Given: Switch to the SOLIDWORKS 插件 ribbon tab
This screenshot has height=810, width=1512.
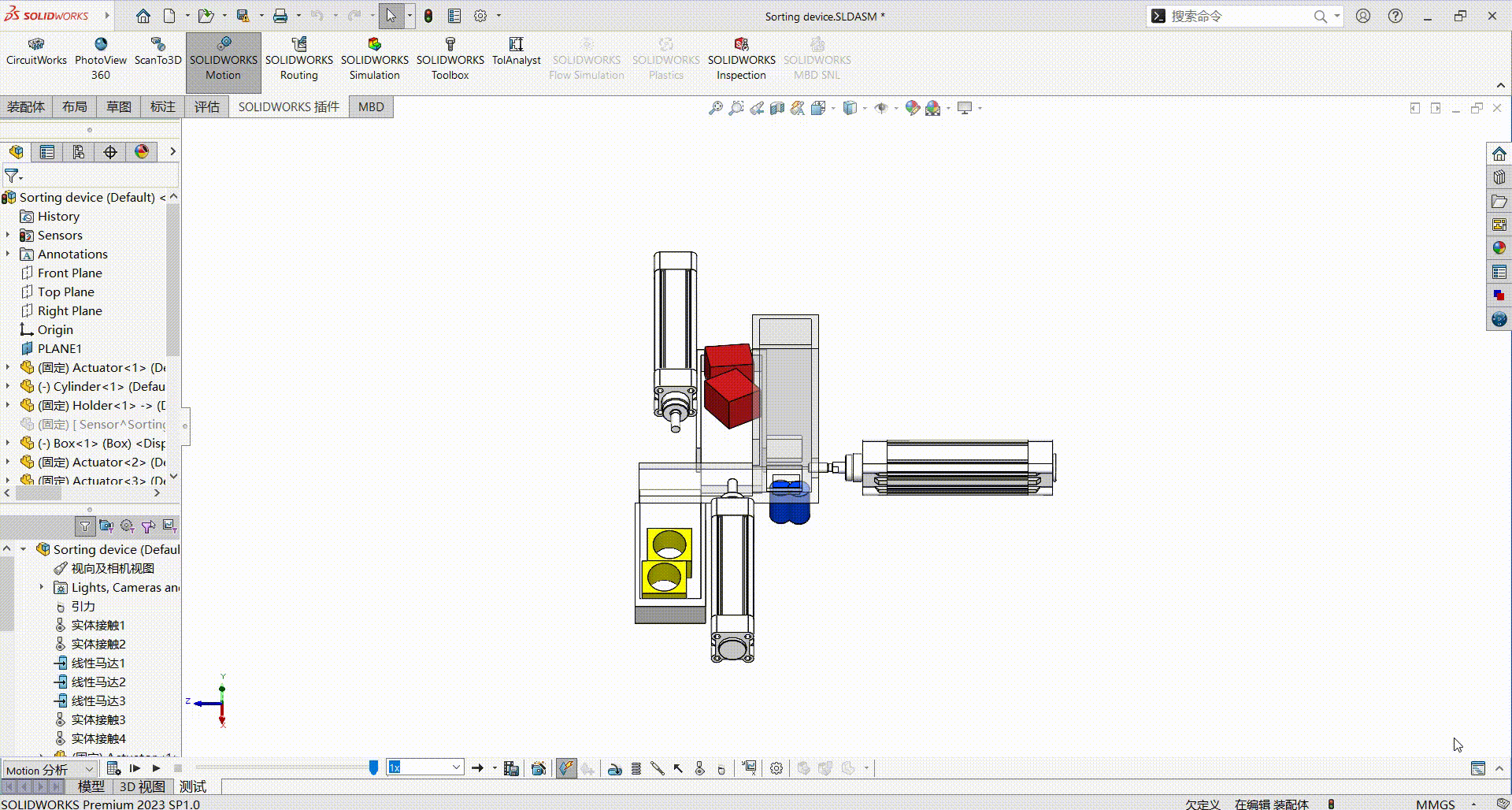Looking at the screenshot, I should pyautogui.click(x=288, y=106).
